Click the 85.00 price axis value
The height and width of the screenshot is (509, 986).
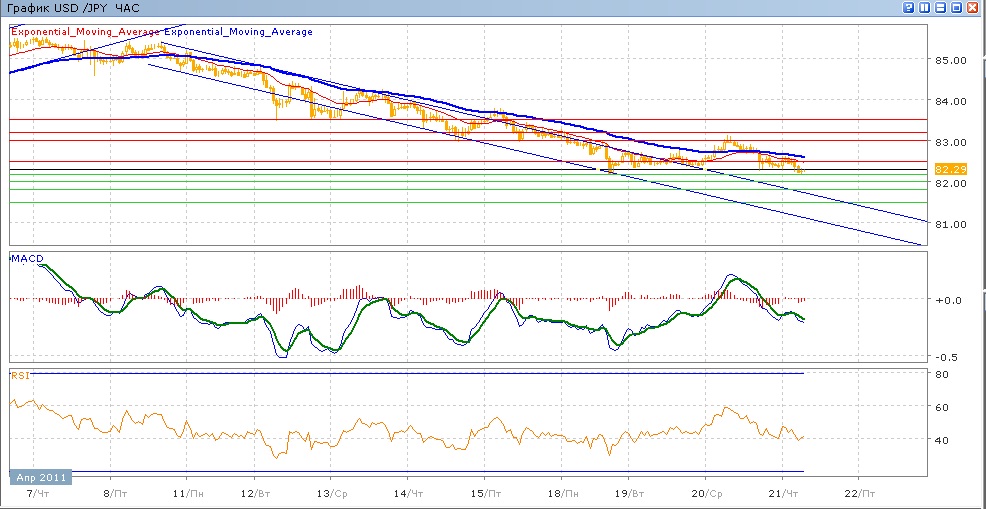pyautogui.click(x=948, y=60)
